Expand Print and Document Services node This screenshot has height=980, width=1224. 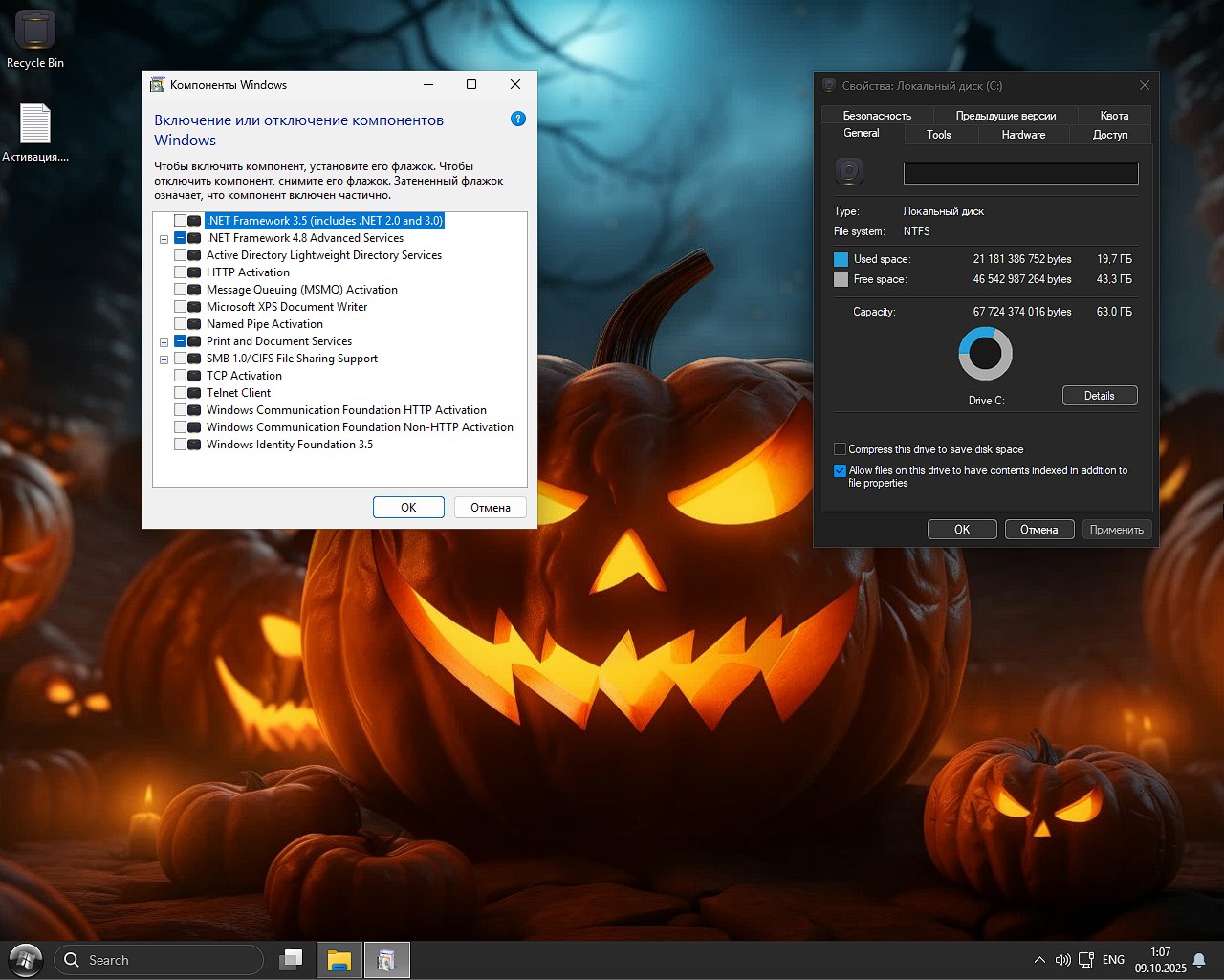(x=164, y=342)
